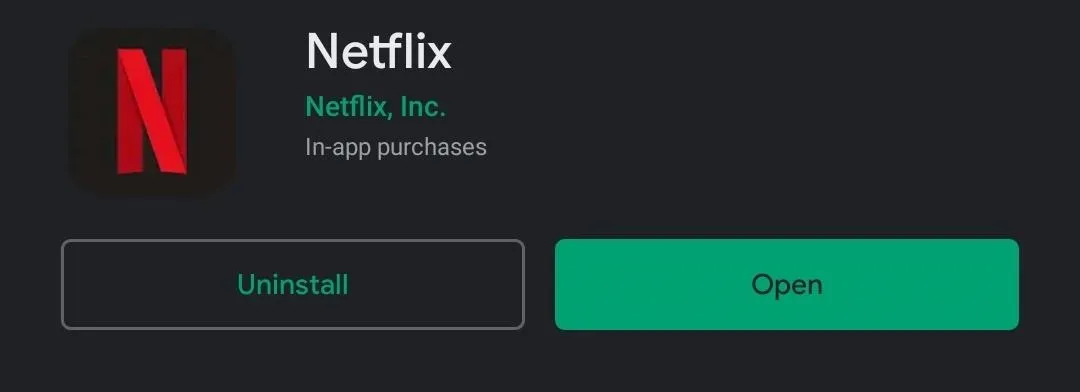The height and width of the screenshot is (392, 1080).
Task: Select the Netflix app title text
Action: 378,52
